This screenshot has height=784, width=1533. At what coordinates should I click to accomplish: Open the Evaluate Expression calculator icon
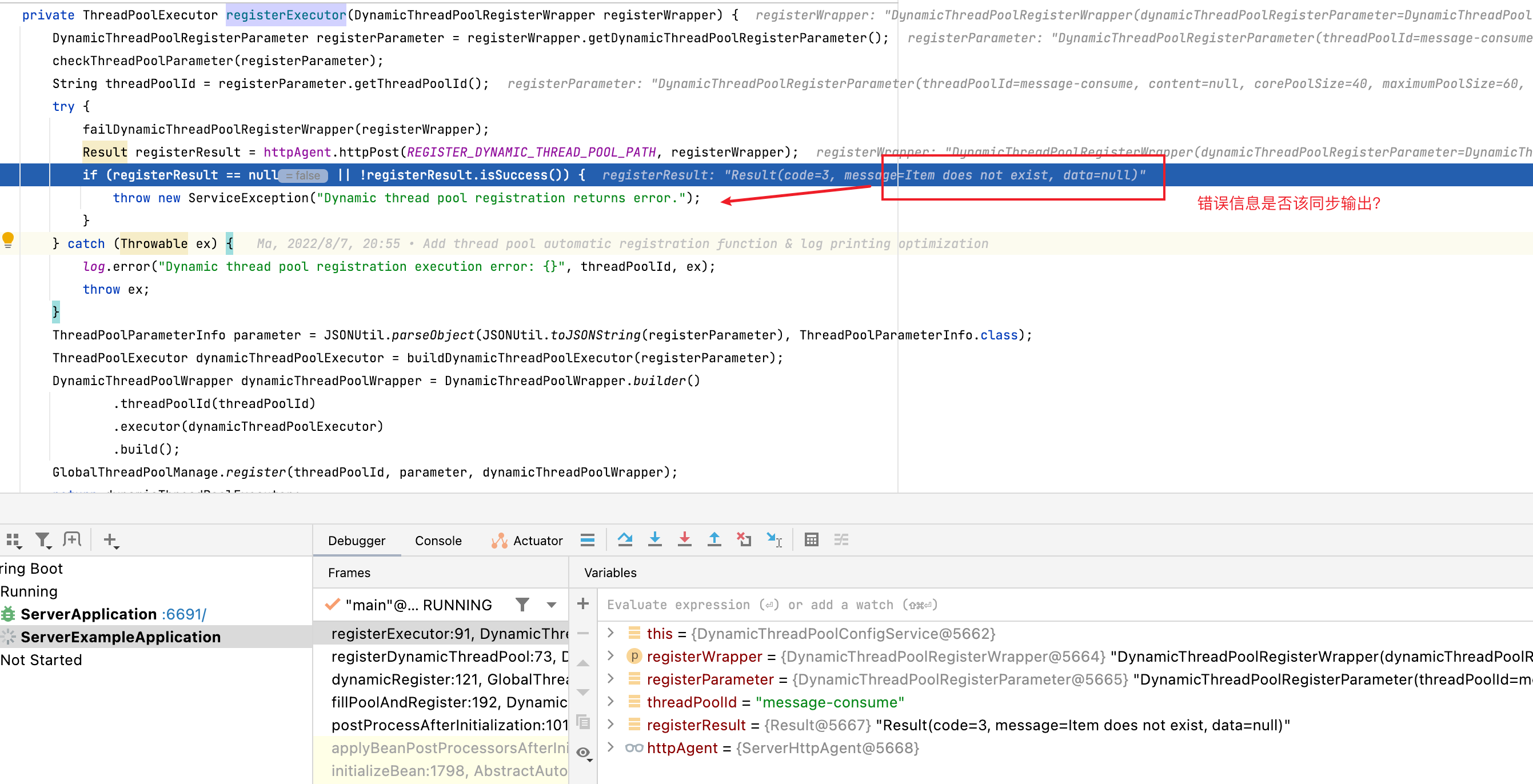[811, 539]
